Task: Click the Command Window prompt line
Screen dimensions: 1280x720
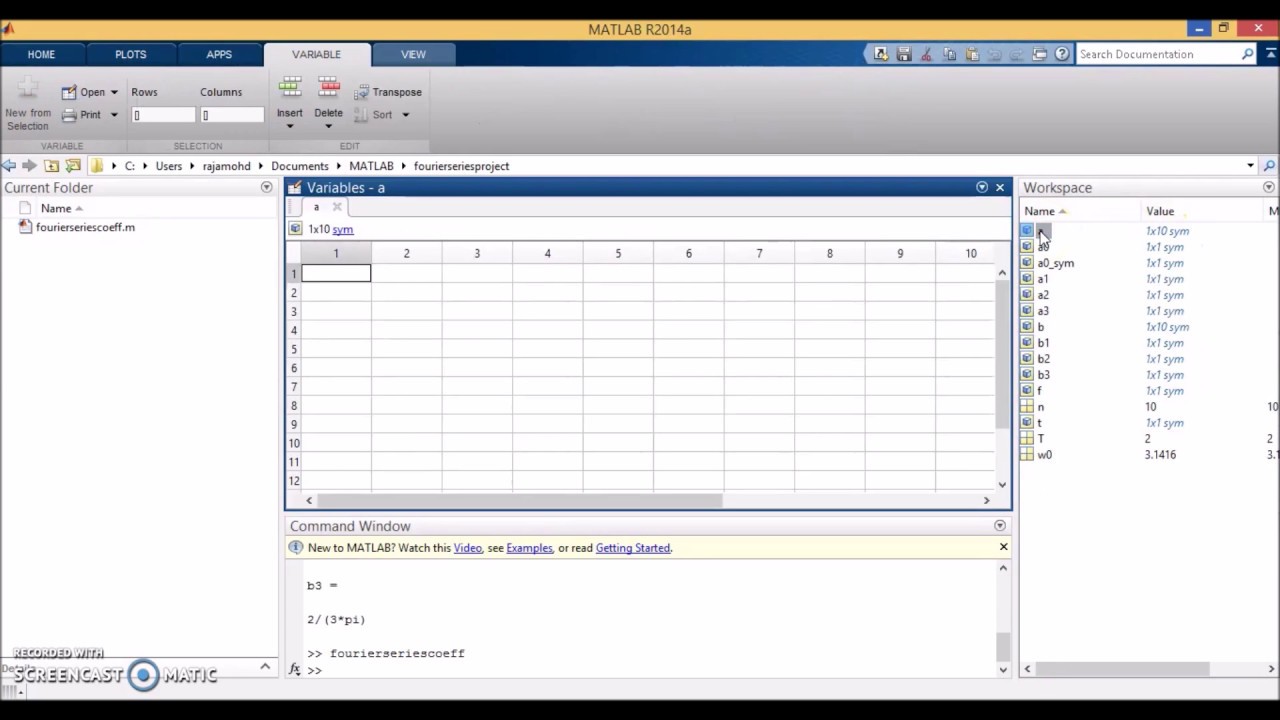Action: click(650, 670)
